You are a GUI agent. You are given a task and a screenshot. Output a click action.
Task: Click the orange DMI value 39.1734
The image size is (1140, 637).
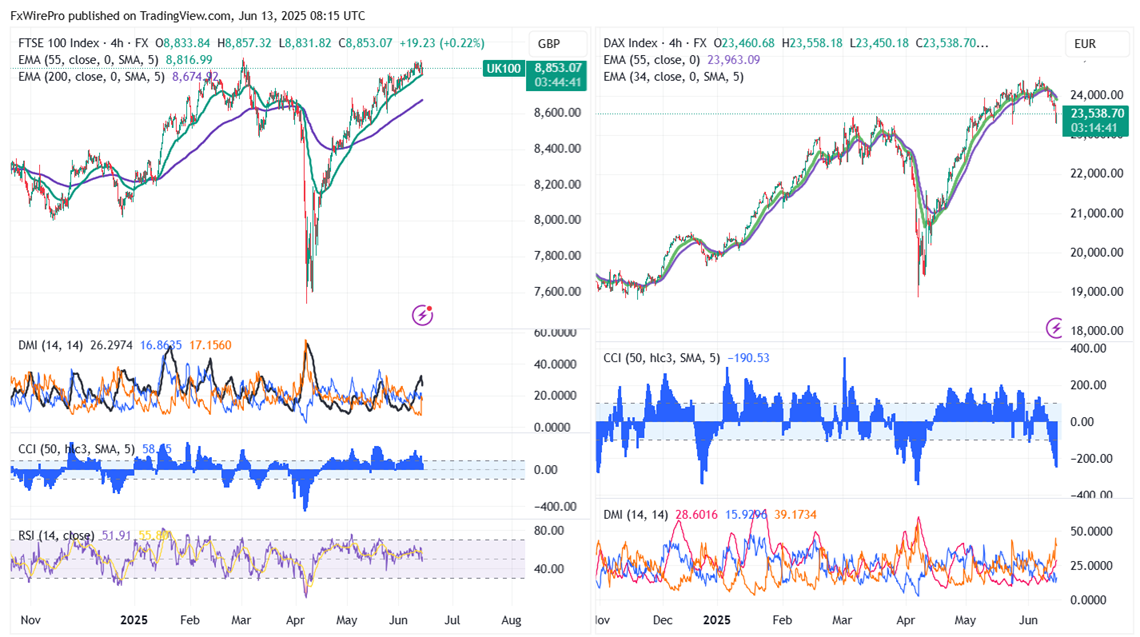tap(795, 514)
